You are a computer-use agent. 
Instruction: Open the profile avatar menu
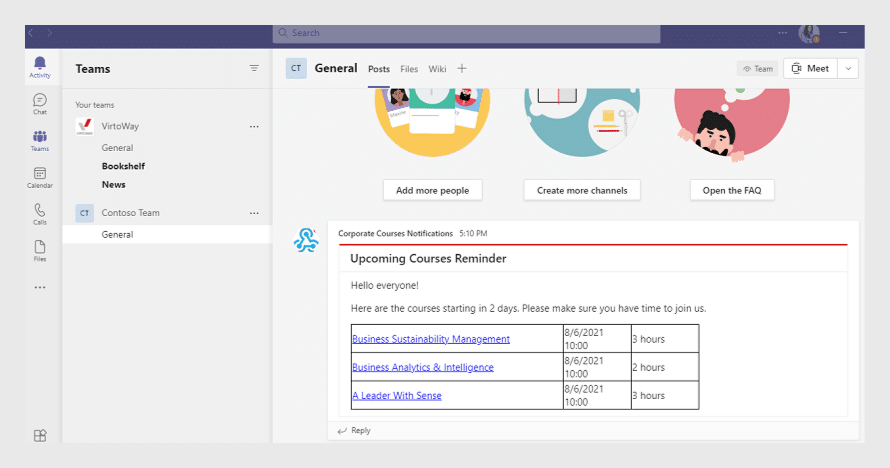click(809, 33)
